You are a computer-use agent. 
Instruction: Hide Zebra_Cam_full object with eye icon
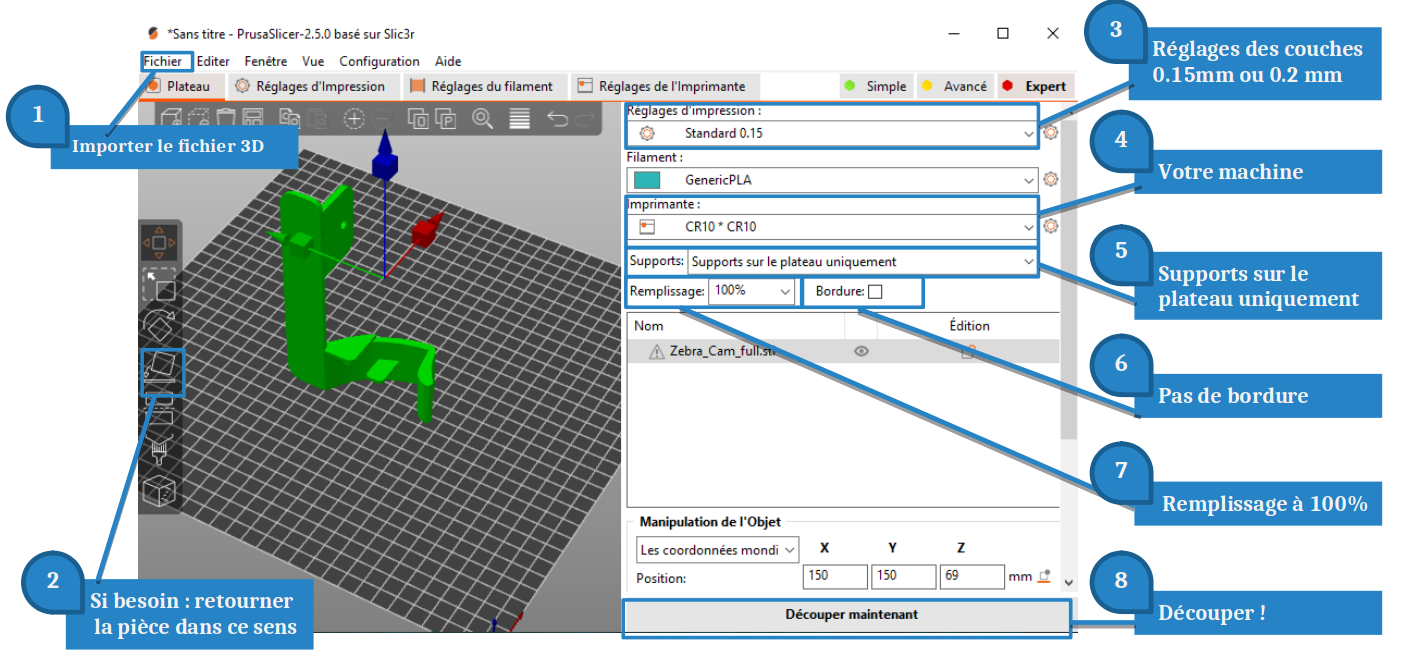(x=861, y=351)
